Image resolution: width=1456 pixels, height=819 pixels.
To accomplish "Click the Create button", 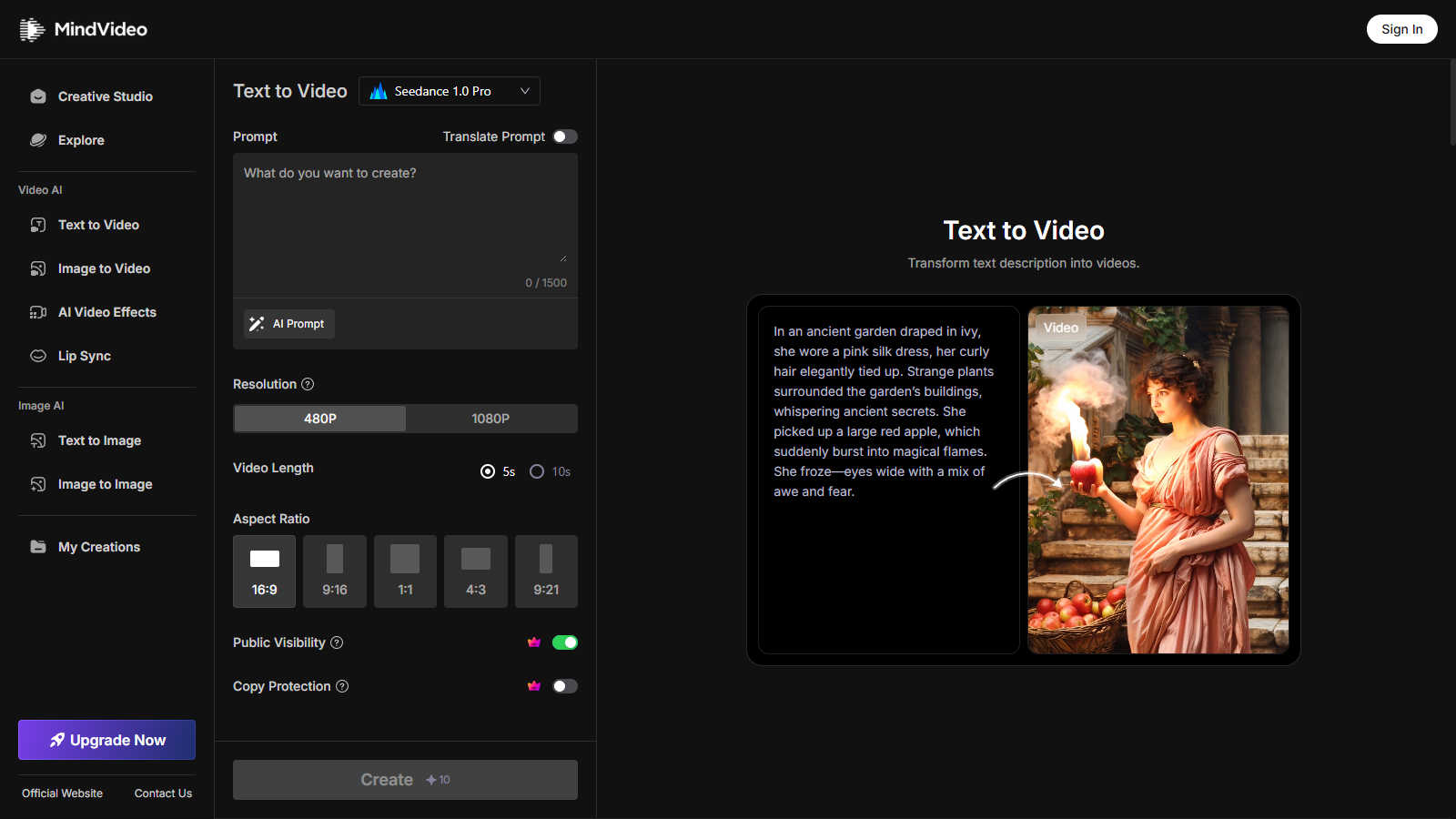I will pos(405,780).
